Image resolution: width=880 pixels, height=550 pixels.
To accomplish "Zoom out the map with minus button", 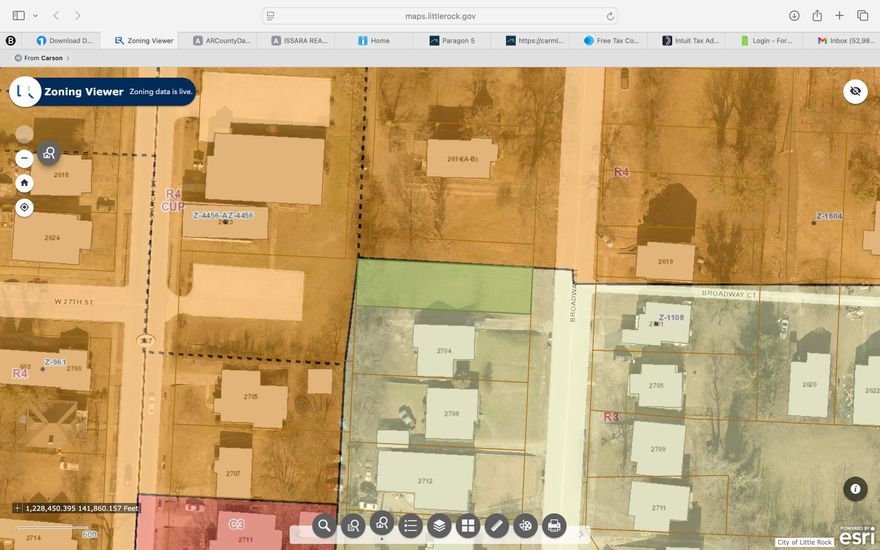I will click(x=25, y=158).
